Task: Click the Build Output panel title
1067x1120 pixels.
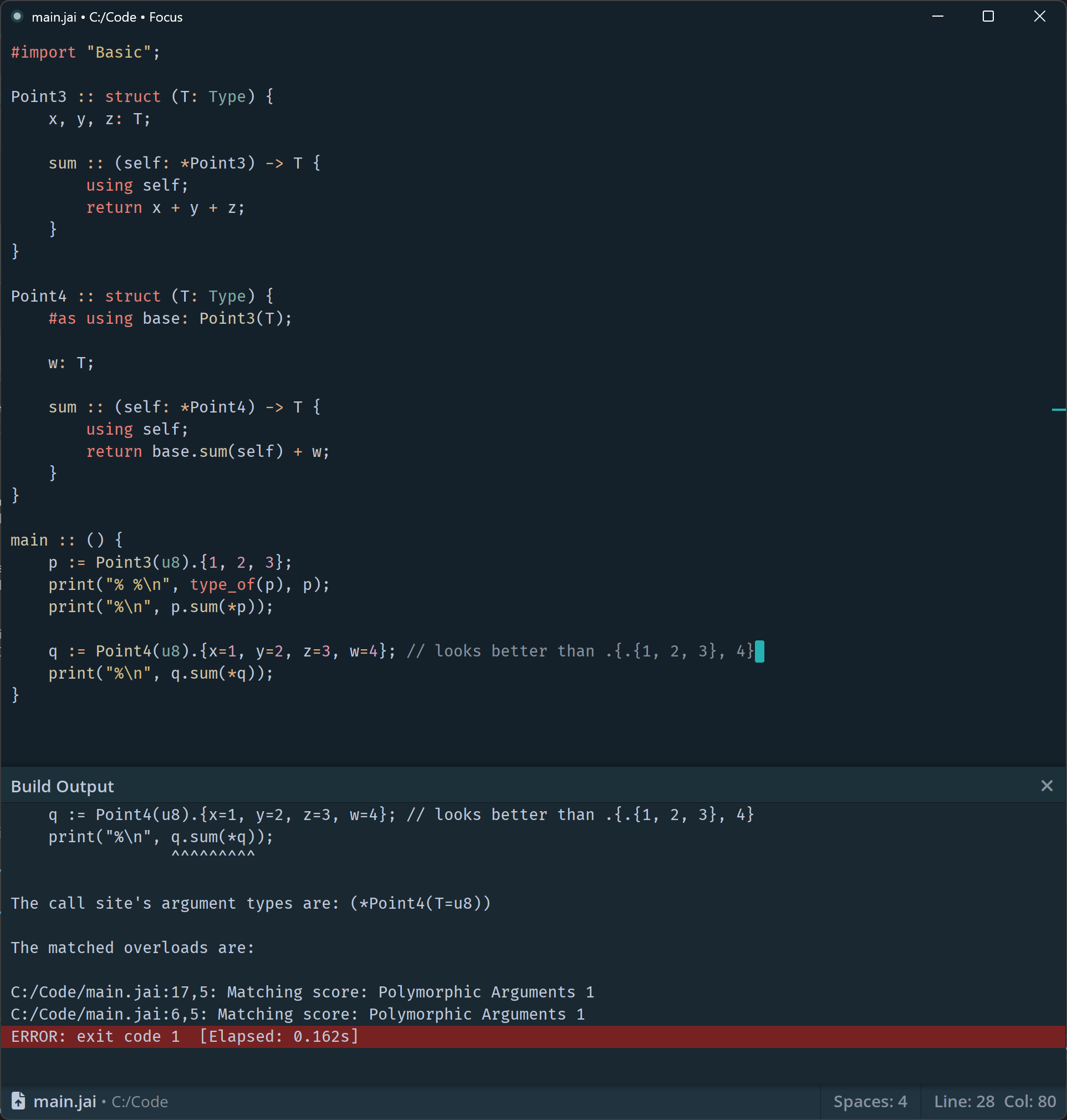Action: click(x=62, y=786)
